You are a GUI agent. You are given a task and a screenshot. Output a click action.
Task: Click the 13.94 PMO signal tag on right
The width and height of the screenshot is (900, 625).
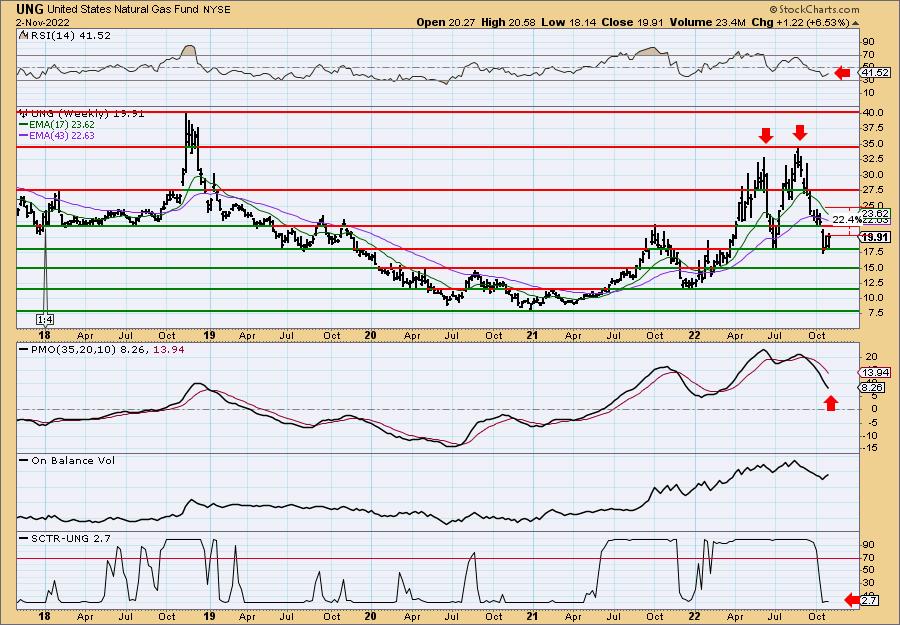click(x=876, y=373)
